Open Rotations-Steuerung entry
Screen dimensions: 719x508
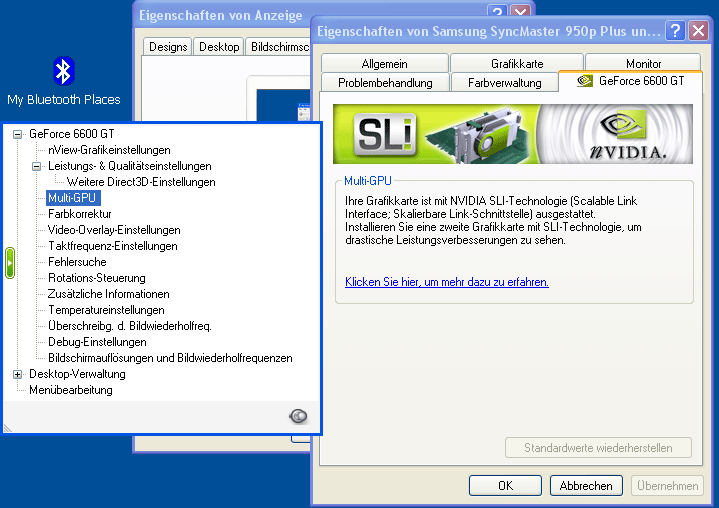(x=97, y=278)
